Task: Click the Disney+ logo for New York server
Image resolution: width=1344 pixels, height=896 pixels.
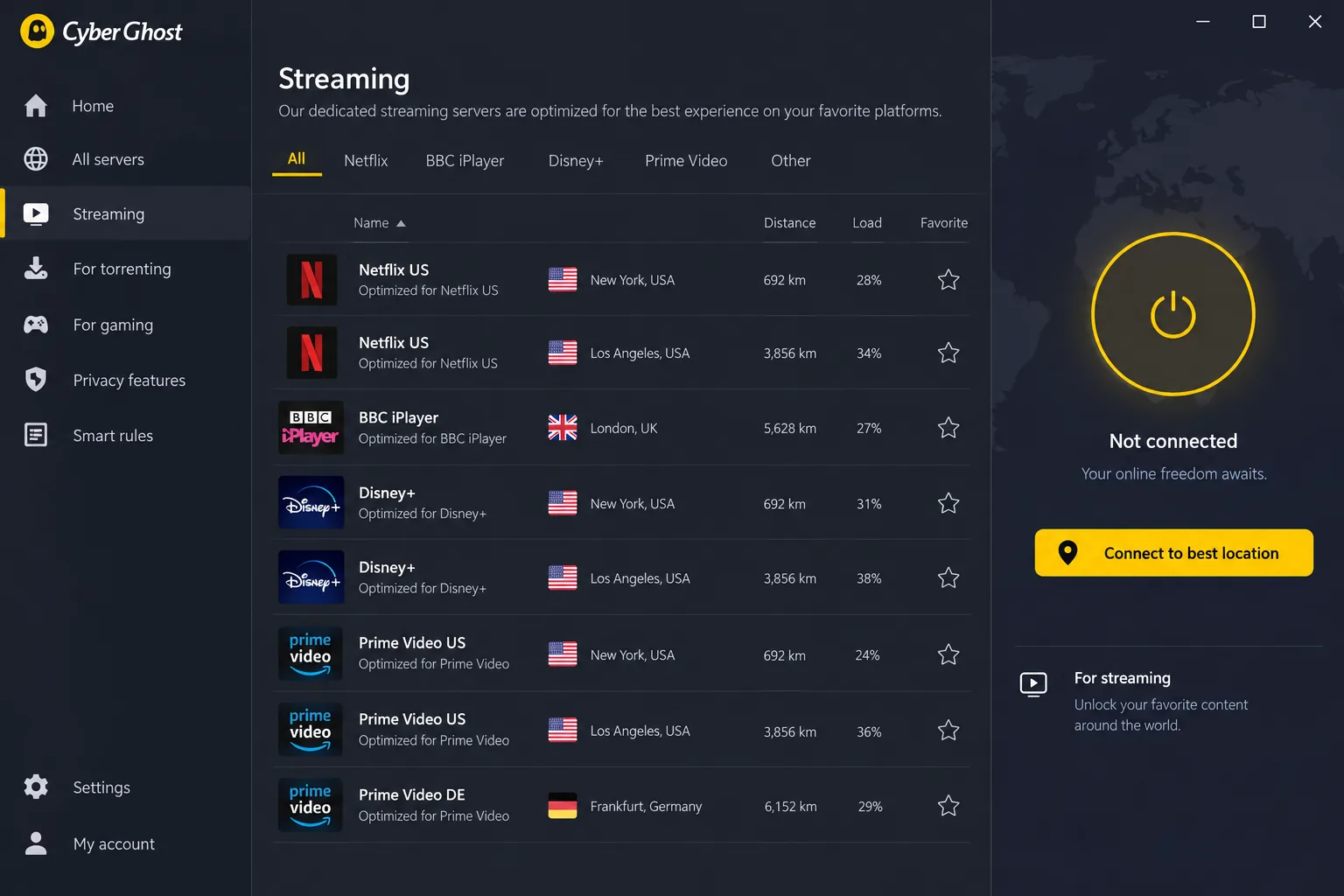Action: tap(311, 503)
